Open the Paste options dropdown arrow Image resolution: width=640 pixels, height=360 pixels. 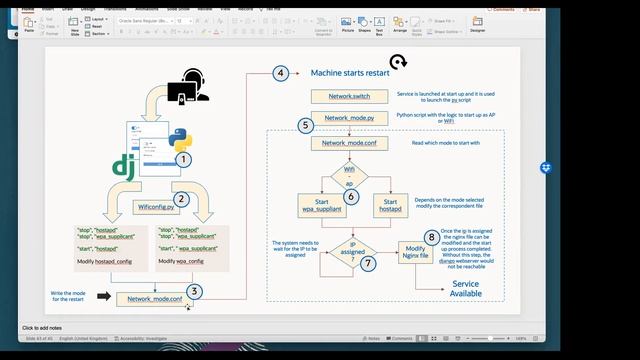(35, 22)
